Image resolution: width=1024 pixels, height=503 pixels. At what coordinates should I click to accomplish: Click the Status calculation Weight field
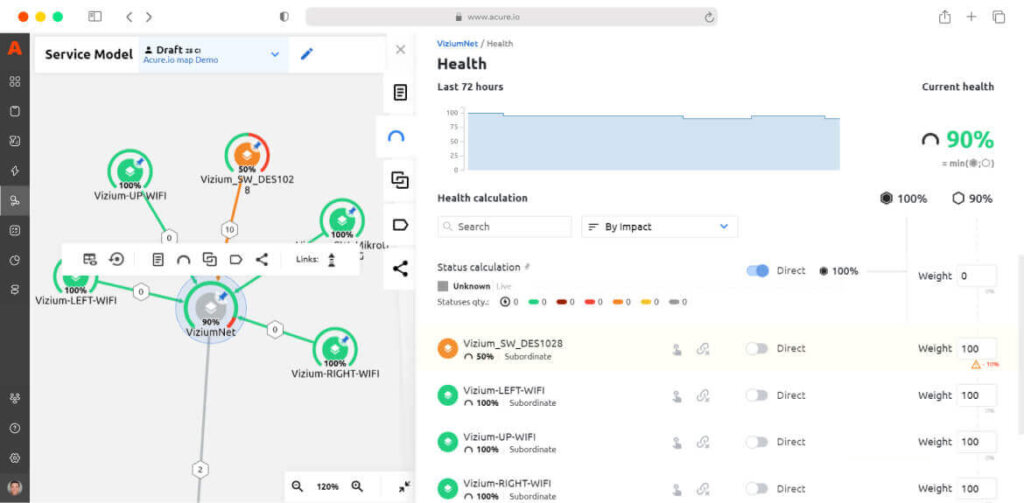click(976, 276)
